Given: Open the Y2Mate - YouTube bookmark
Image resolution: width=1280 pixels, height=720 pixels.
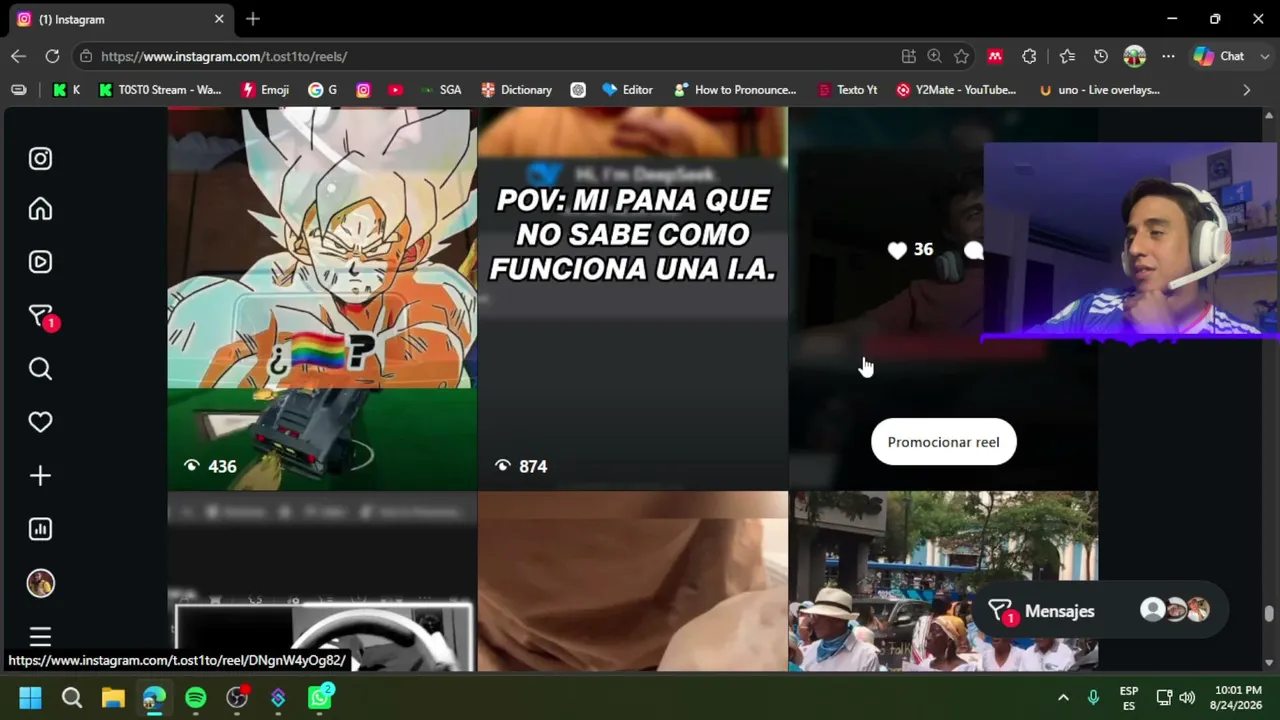Looking at the screenshot, I should coord(955,90).
